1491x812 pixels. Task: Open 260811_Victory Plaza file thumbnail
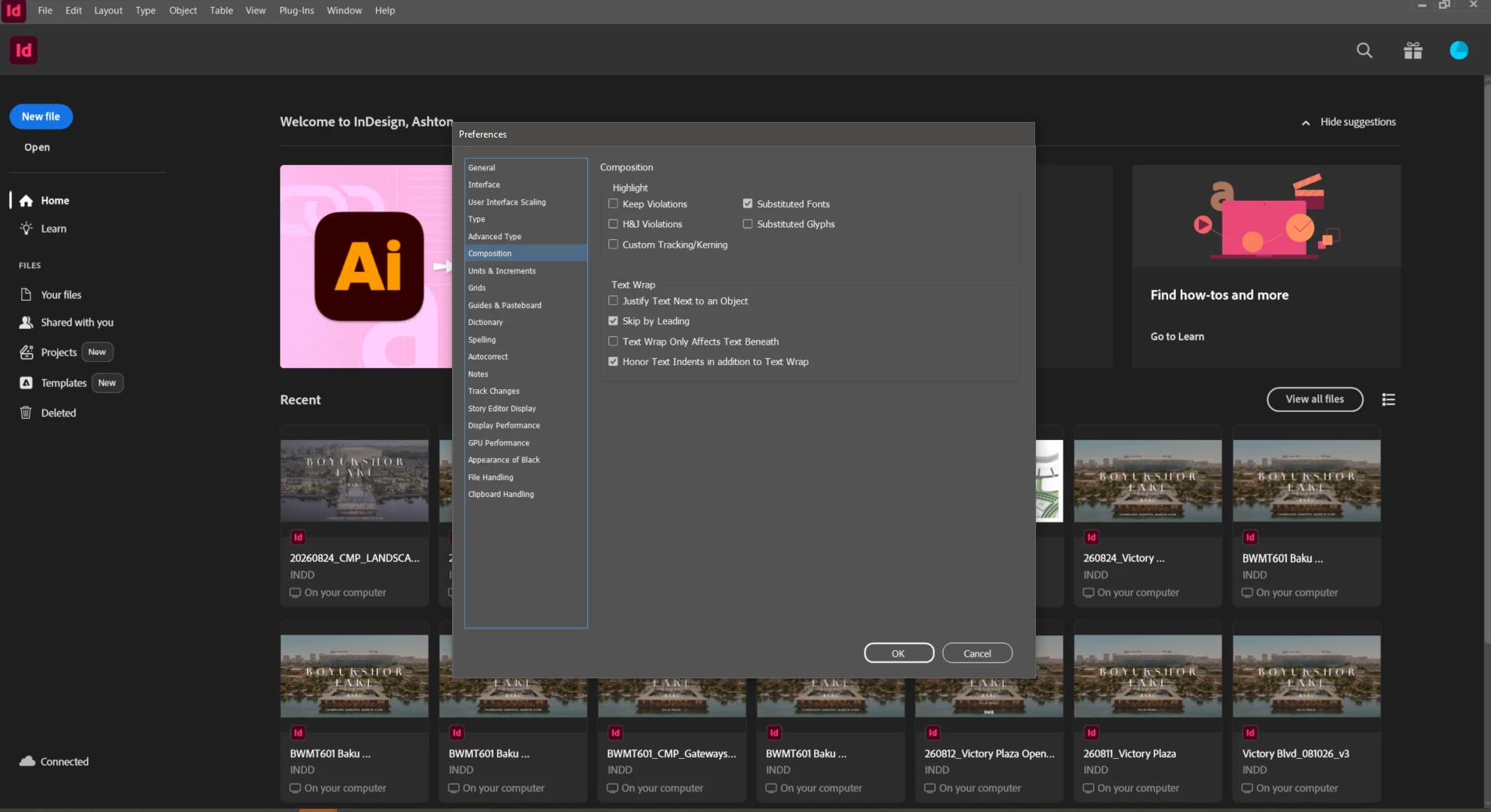click(x=1148, y=676)
